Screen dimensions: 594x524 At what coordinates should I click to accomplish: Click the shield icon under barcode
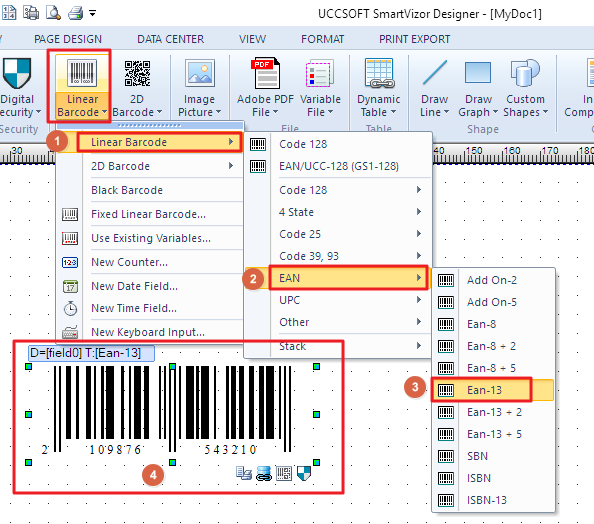[x=303, y=473]
